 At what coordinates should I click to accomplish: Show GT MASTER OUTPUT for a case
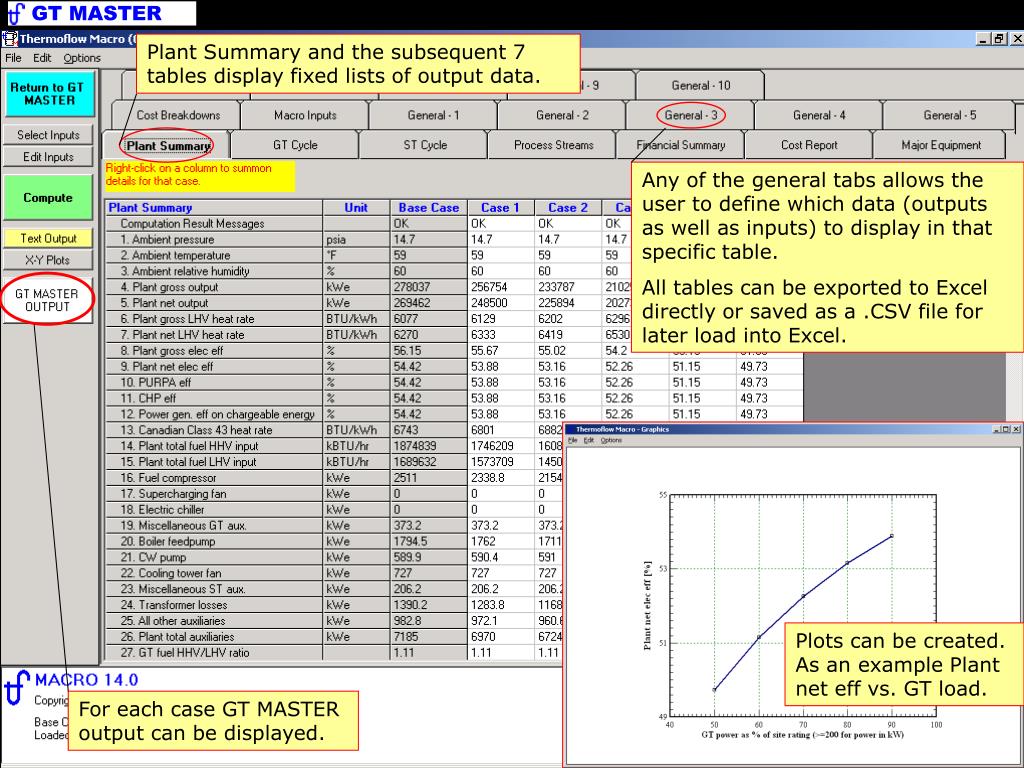(x=47, y=300)
